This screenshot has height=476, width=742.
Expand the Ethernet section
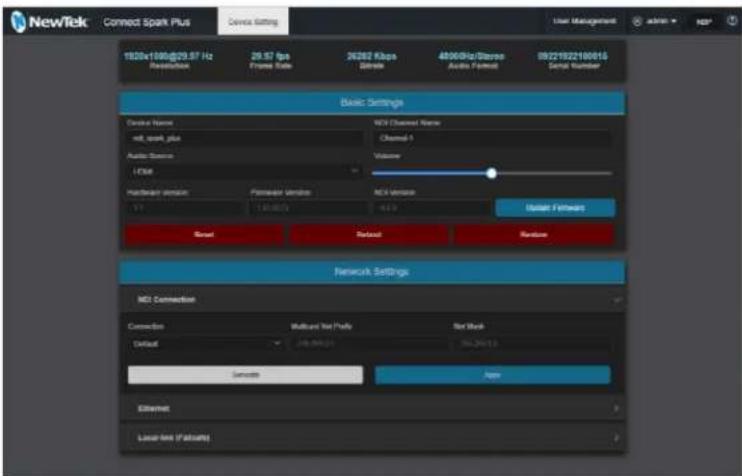[x=371, y=408]
